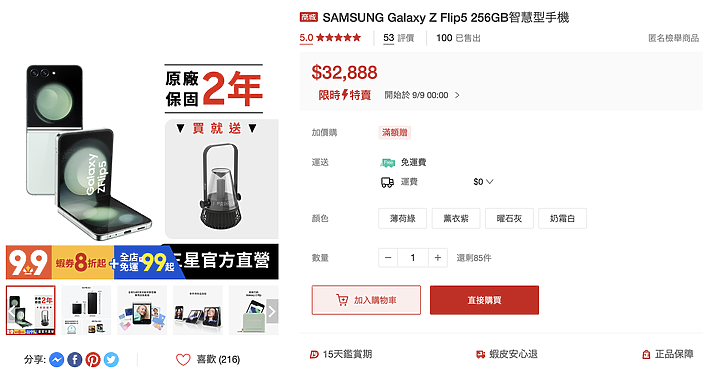Viewport: 720px width, 373px height.
Task: Share product on Facebook
Action: coord(75,359)
